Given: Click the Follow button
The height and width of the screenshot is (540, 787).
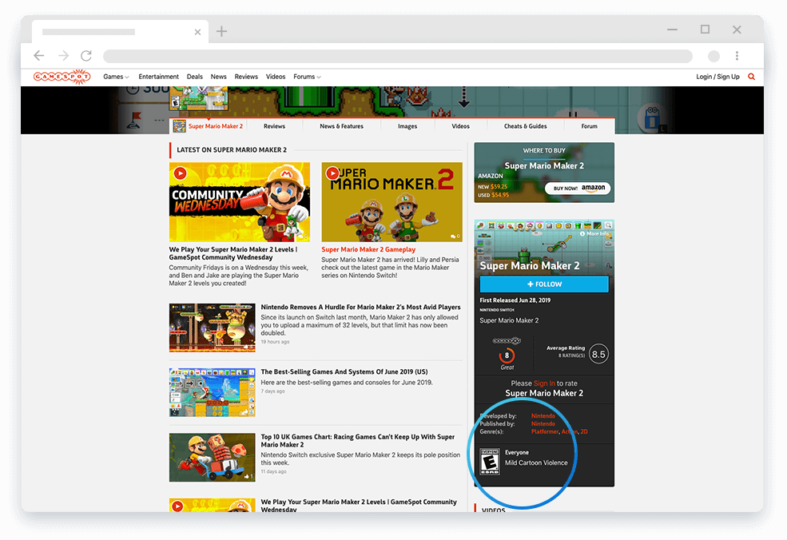Looking at the screenshot, I should pyautogui.click(x=544, y=284).
